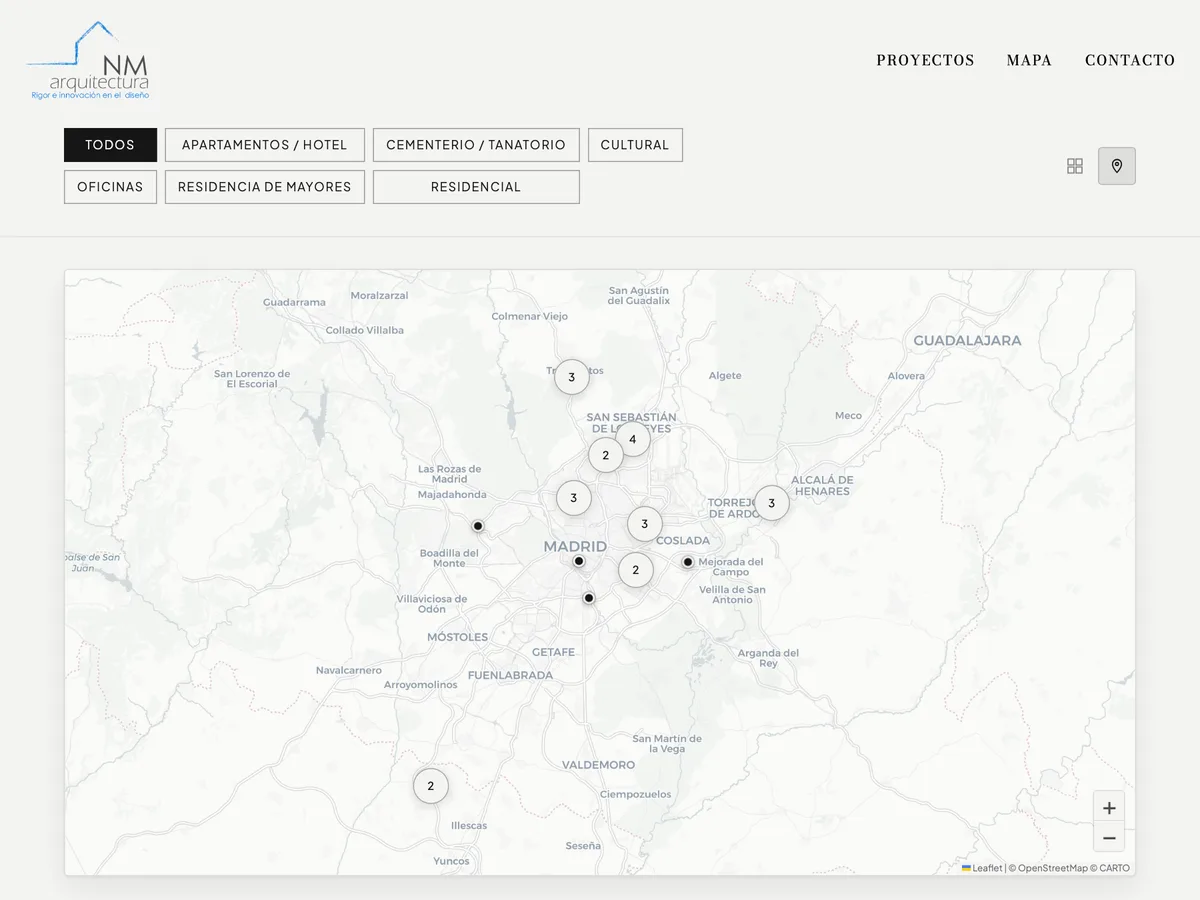This screenshot has height=900, width=1200.
Task: Open the Leaflet attribution link
Action: click(x=982, y=868)
